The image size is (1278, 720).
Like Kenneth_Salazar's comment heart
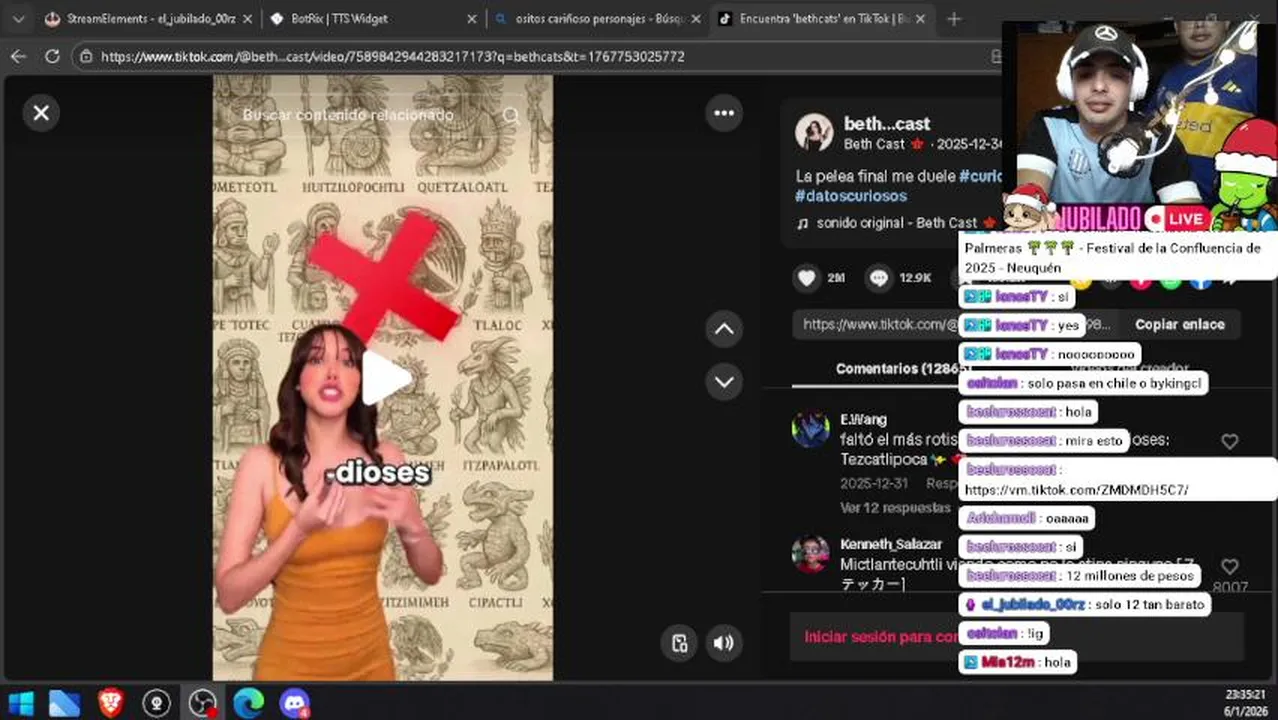tap(1230, 566)
